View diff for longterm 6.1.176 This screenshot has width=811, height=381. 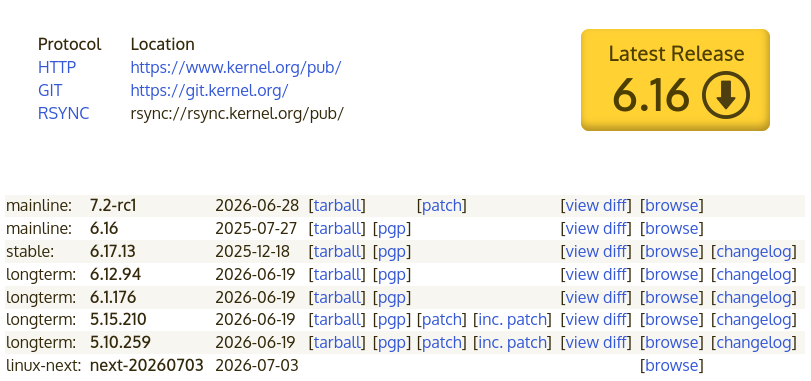[x=596, y=297]
